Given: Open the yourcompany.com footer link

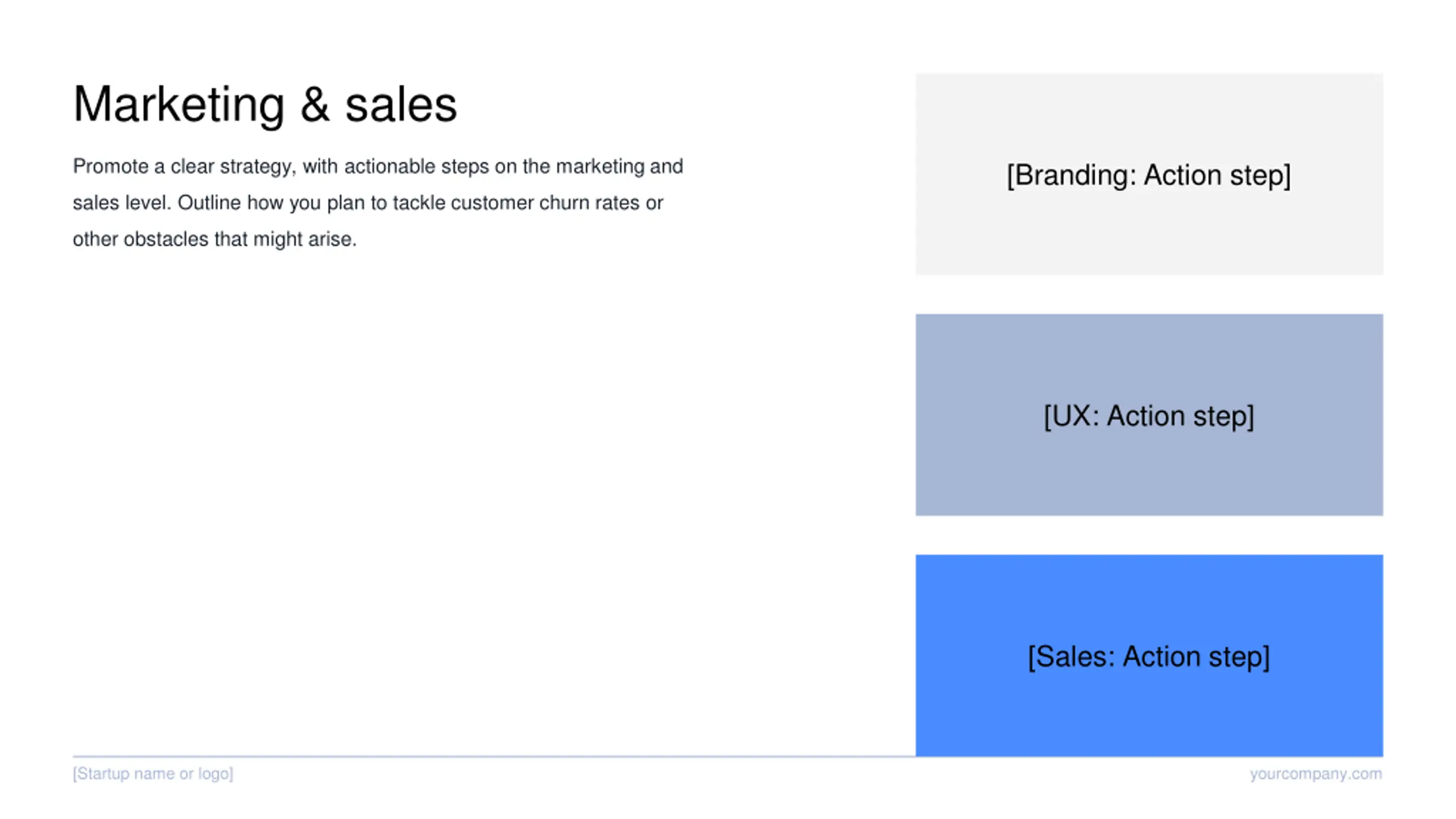Looking at the screenshot, I should 1316,773.
